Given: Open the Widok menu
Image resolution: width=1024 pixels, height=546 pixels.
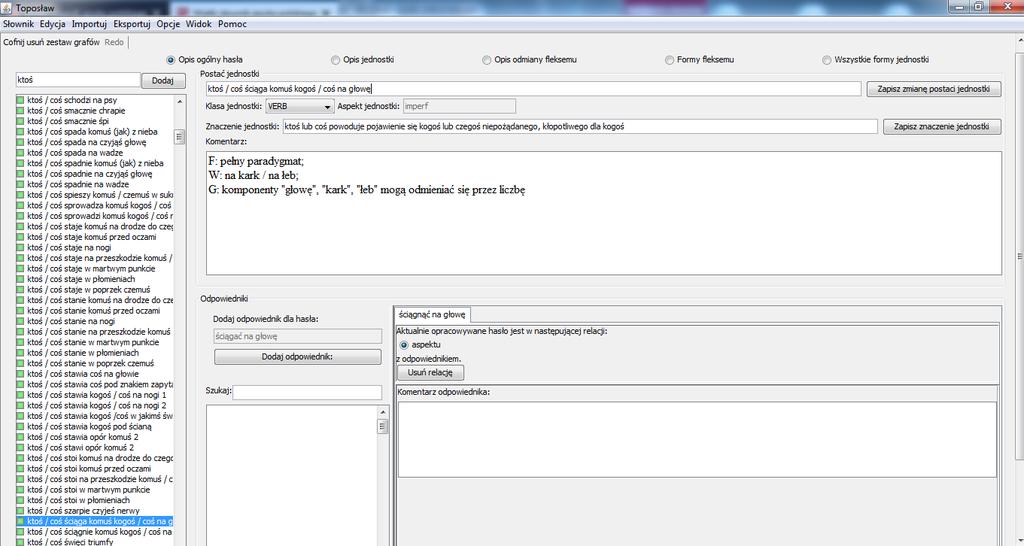Looking at the screenshot, I should tap(199, 24).
